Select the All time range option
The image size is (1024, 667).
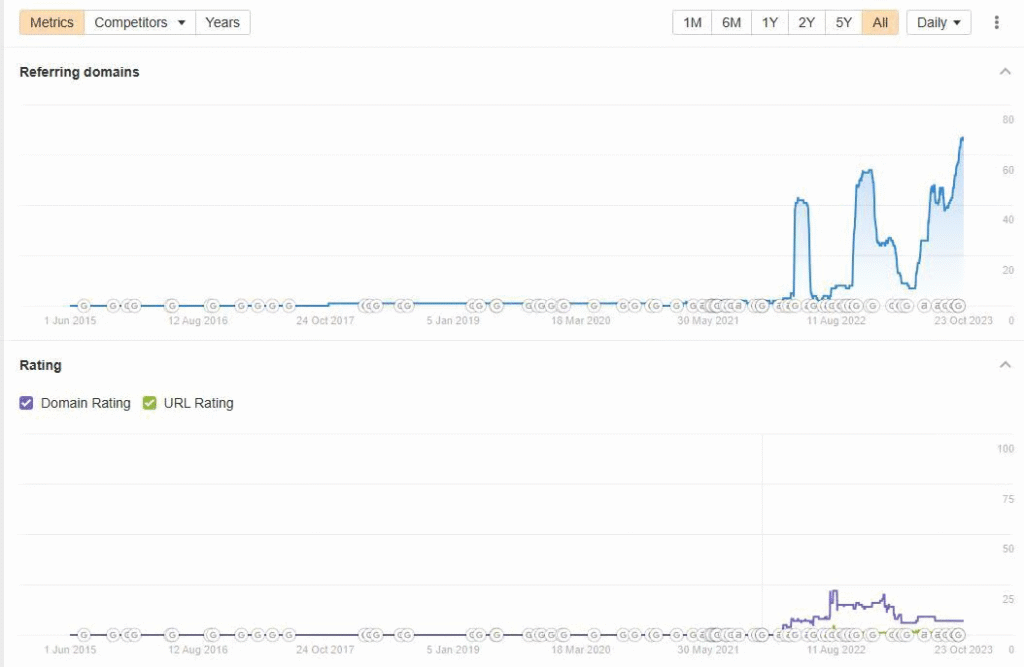[880, 22]
